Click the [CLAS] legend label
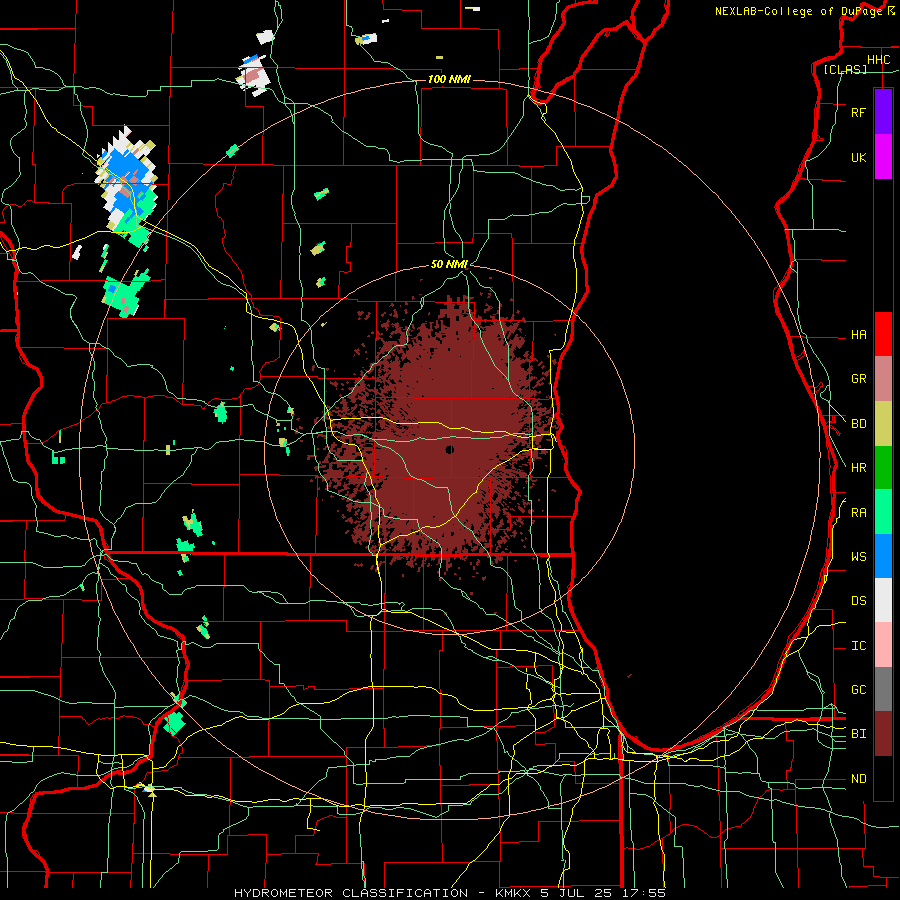This screenshot has width=900, height=900. tap(845, 70)
